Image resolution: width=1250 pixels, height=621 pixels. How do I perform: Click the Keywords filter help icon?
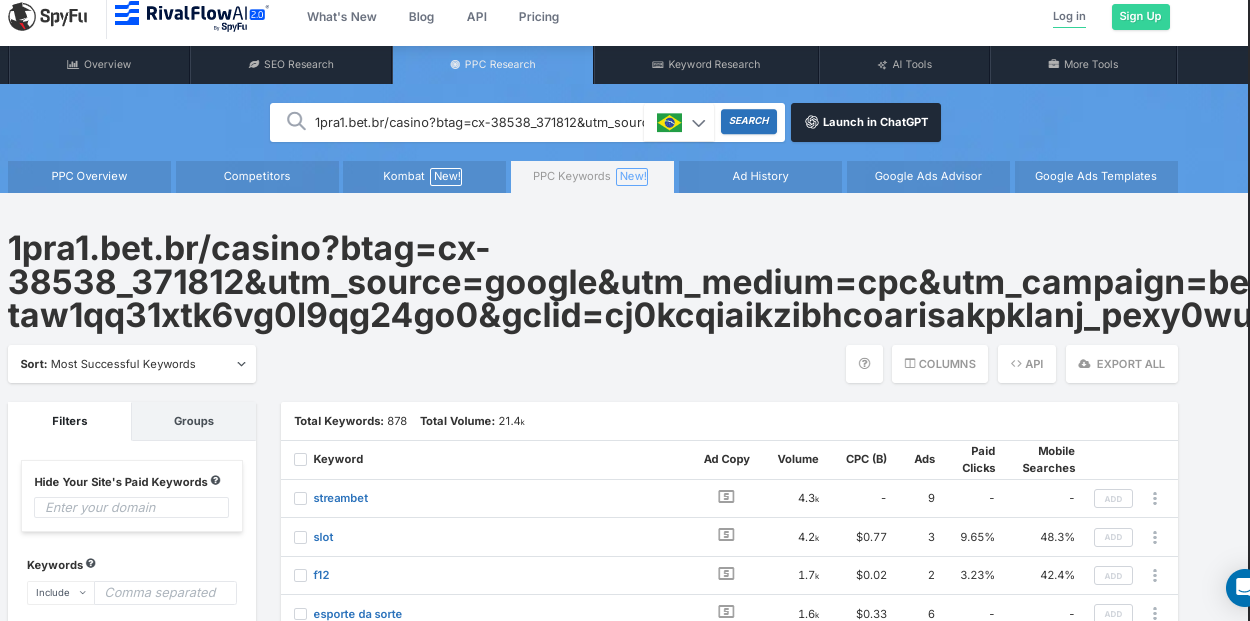(x=91, y=564)
